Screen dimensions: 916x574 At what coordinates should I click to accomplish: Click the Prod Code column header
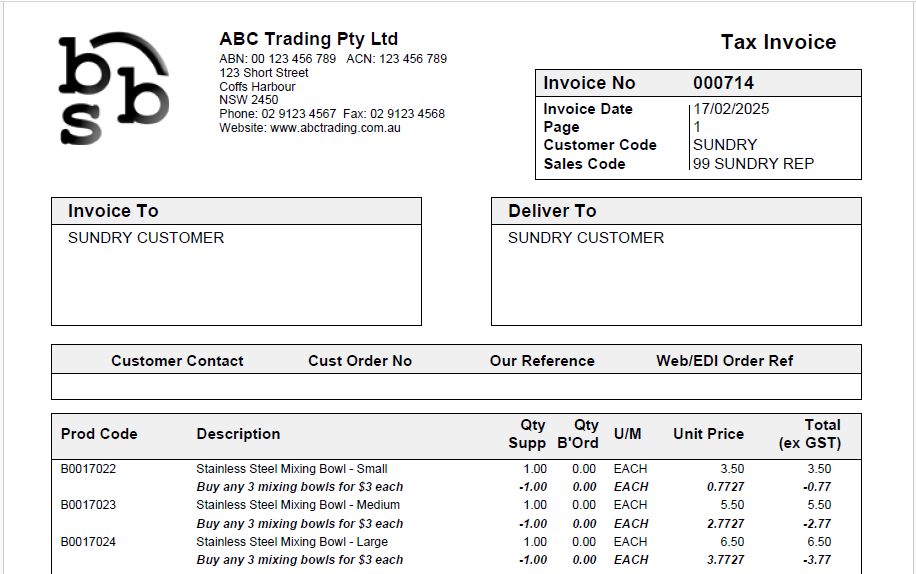pos(99,434)
